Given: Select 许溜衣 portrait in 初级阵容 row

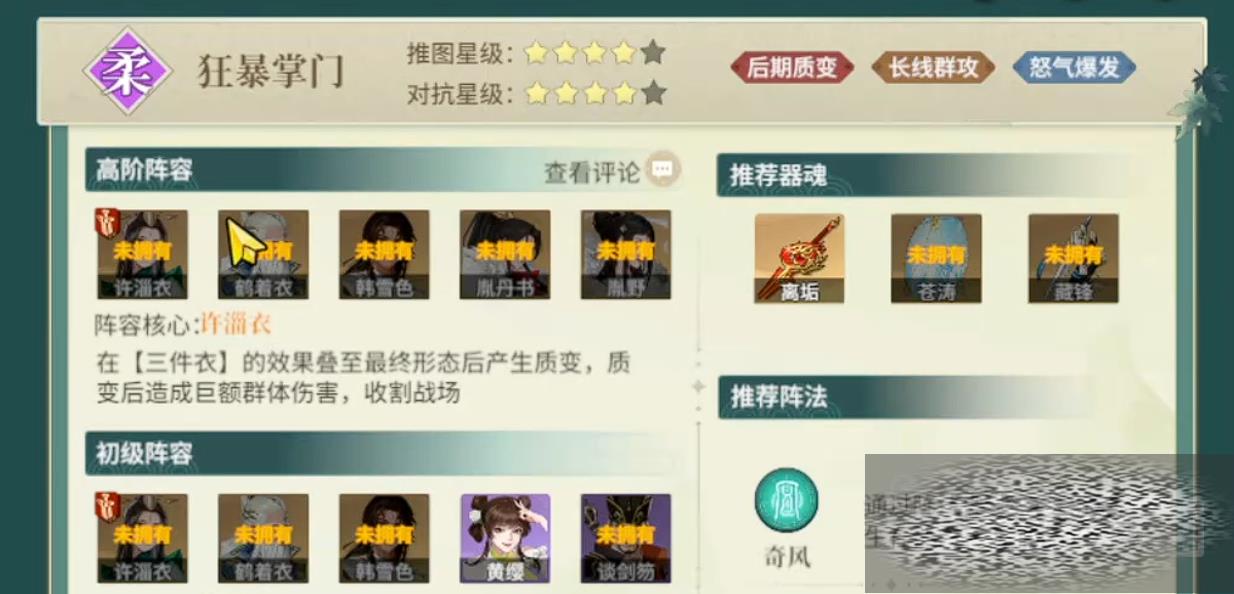Looking at the screenshot, I should click(142, 539).
